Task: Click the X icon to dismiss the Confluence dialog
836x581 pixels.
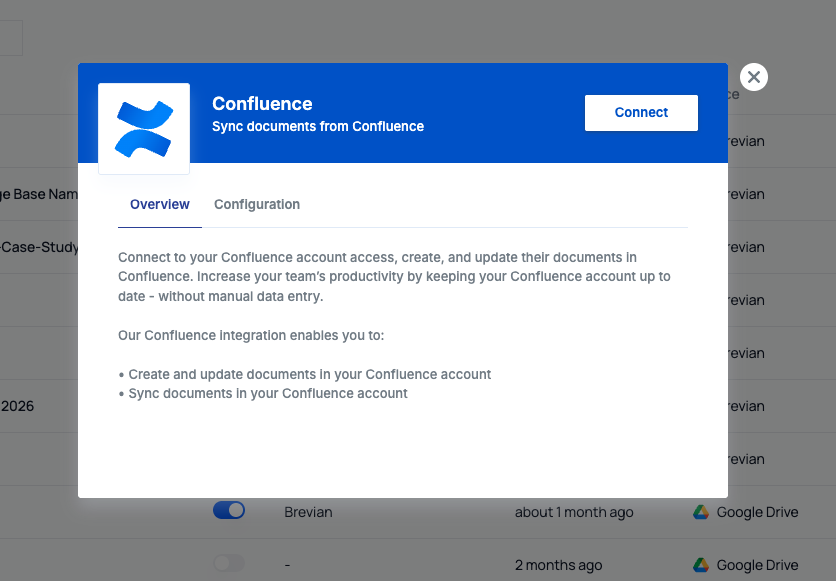Action: click(x=753, y=77)
